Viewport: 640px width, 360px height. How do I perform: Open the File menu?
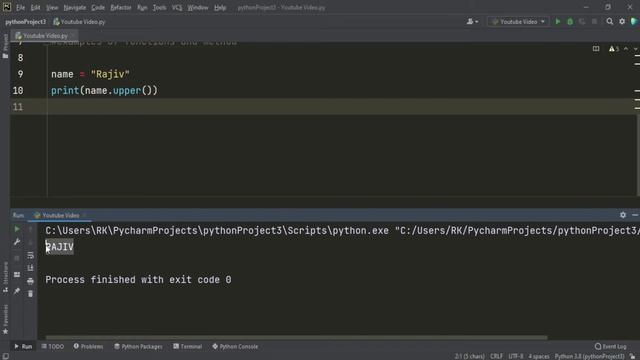(x=20, y=7)
